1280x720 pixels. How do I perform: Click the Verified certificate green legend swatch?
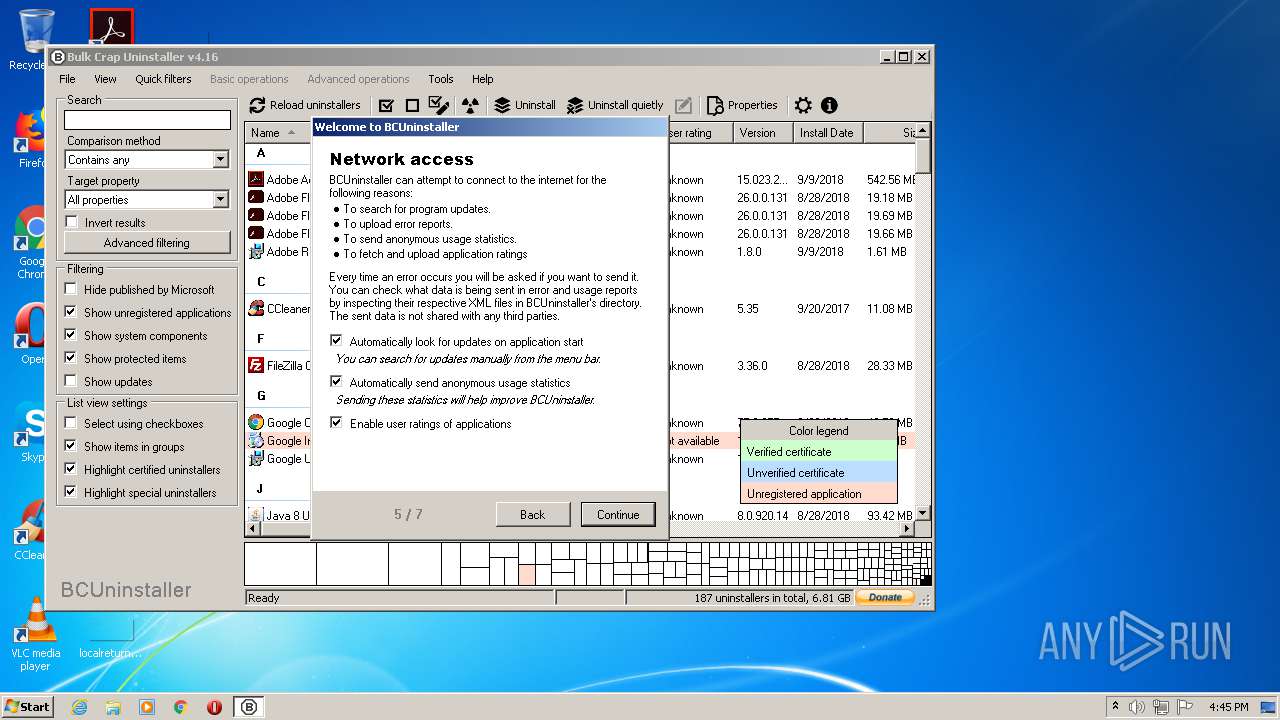click(x=819, y=452)
